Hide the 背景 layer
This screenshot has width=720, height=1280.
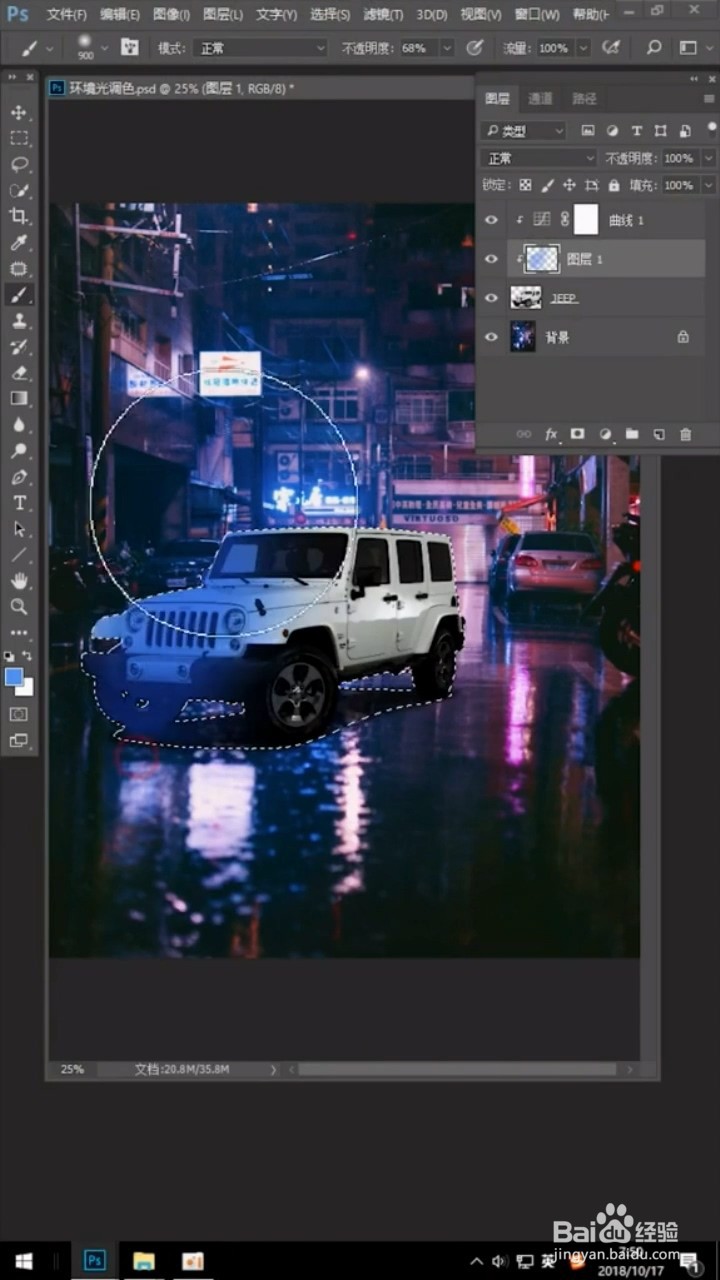(x=491, y=337)
